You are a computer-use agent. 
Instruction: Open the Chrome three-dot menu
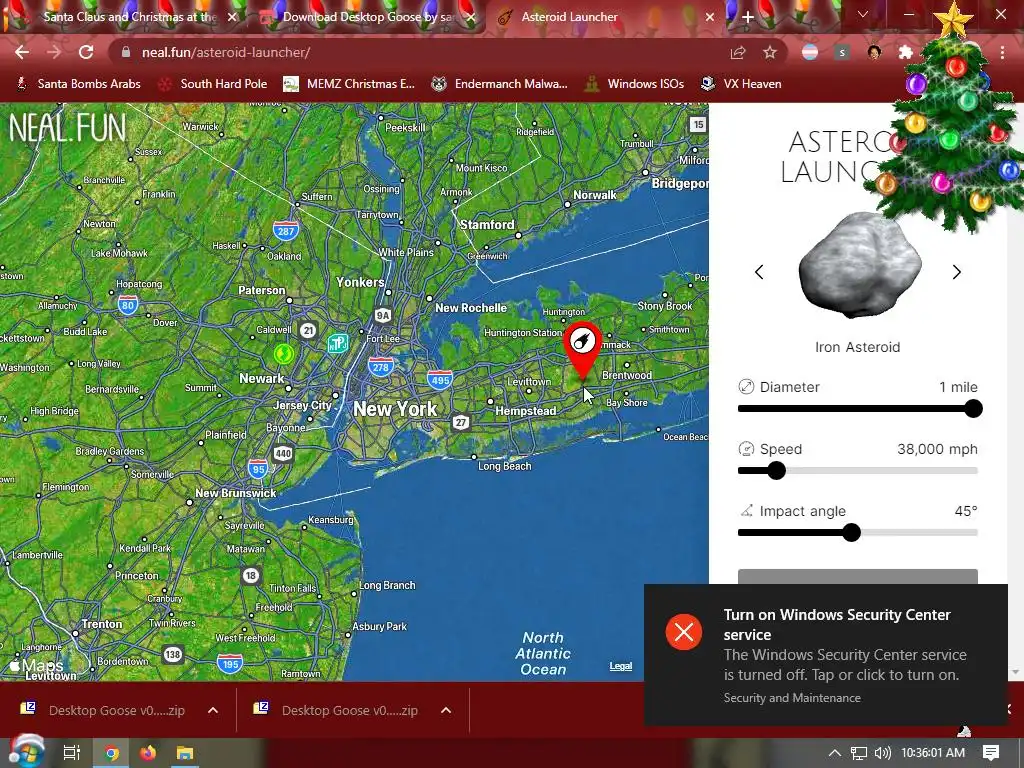click(1002, 52)
